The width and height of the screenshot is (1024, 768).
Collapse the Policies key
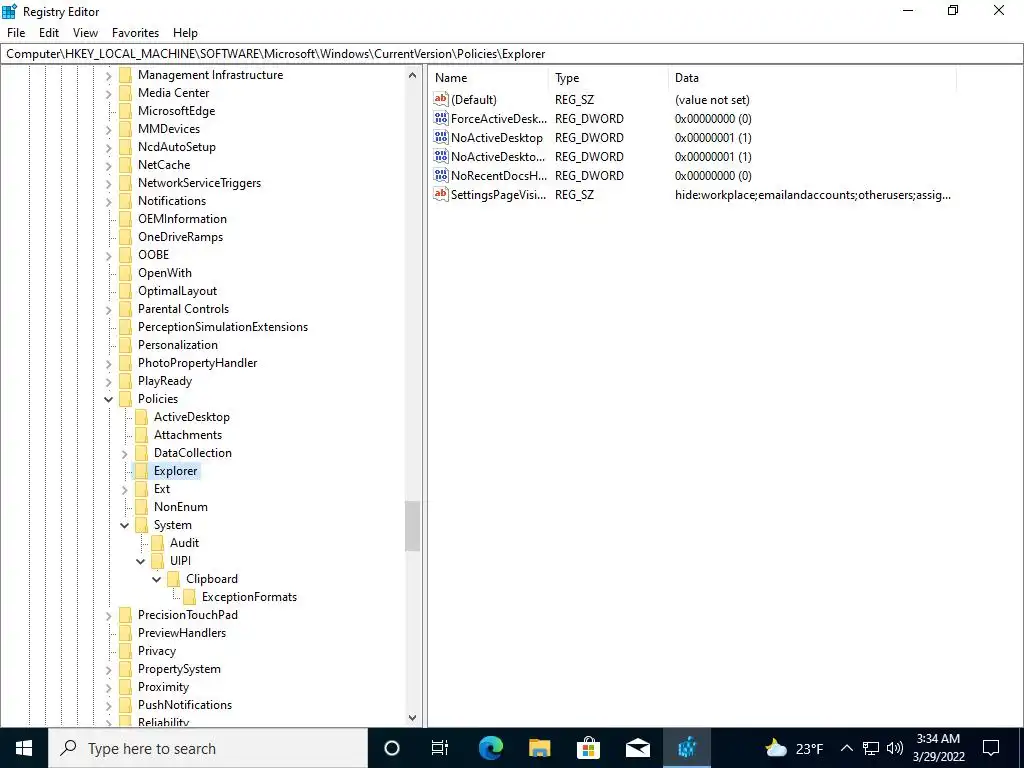click(x=108, y=399)
